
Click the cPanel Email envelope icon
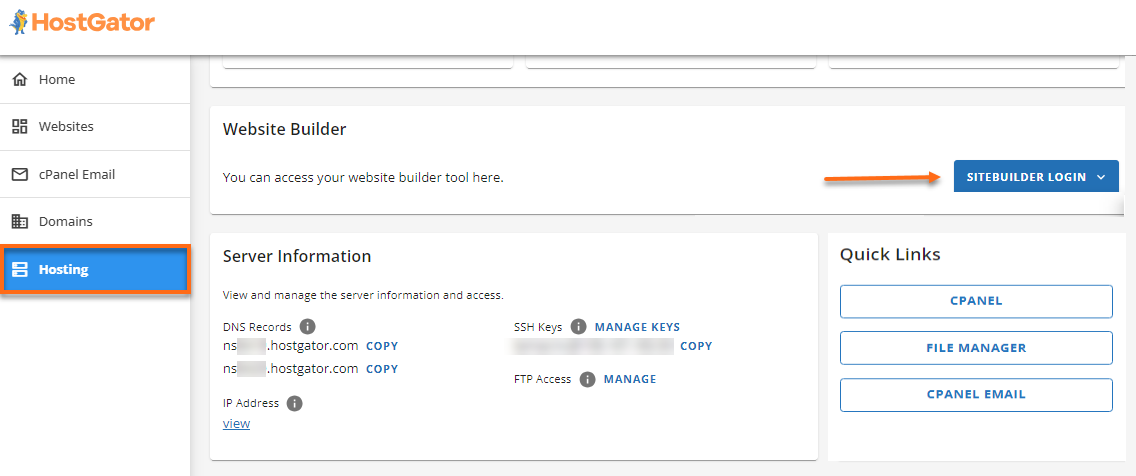click(x=19, y=174)
